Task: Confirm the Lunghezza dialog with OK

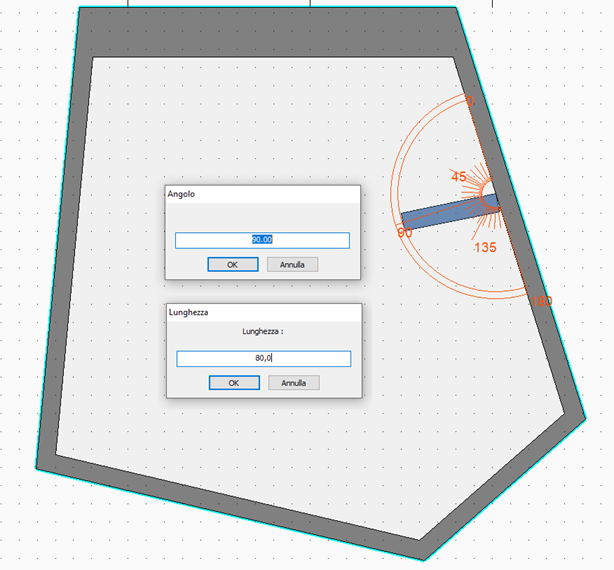Action: tap(234, 382)
